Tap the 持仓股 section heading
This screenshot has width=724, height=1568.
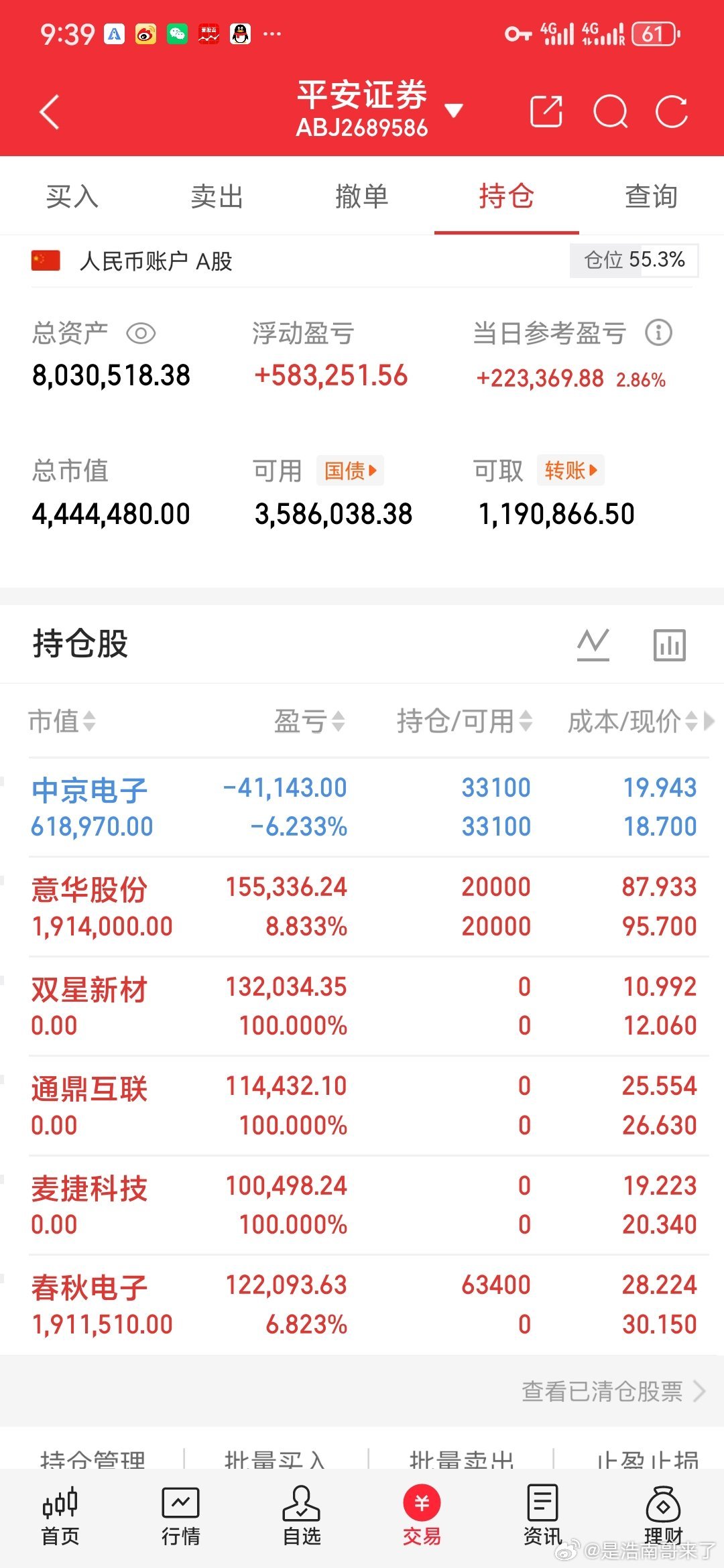point(80,643)
